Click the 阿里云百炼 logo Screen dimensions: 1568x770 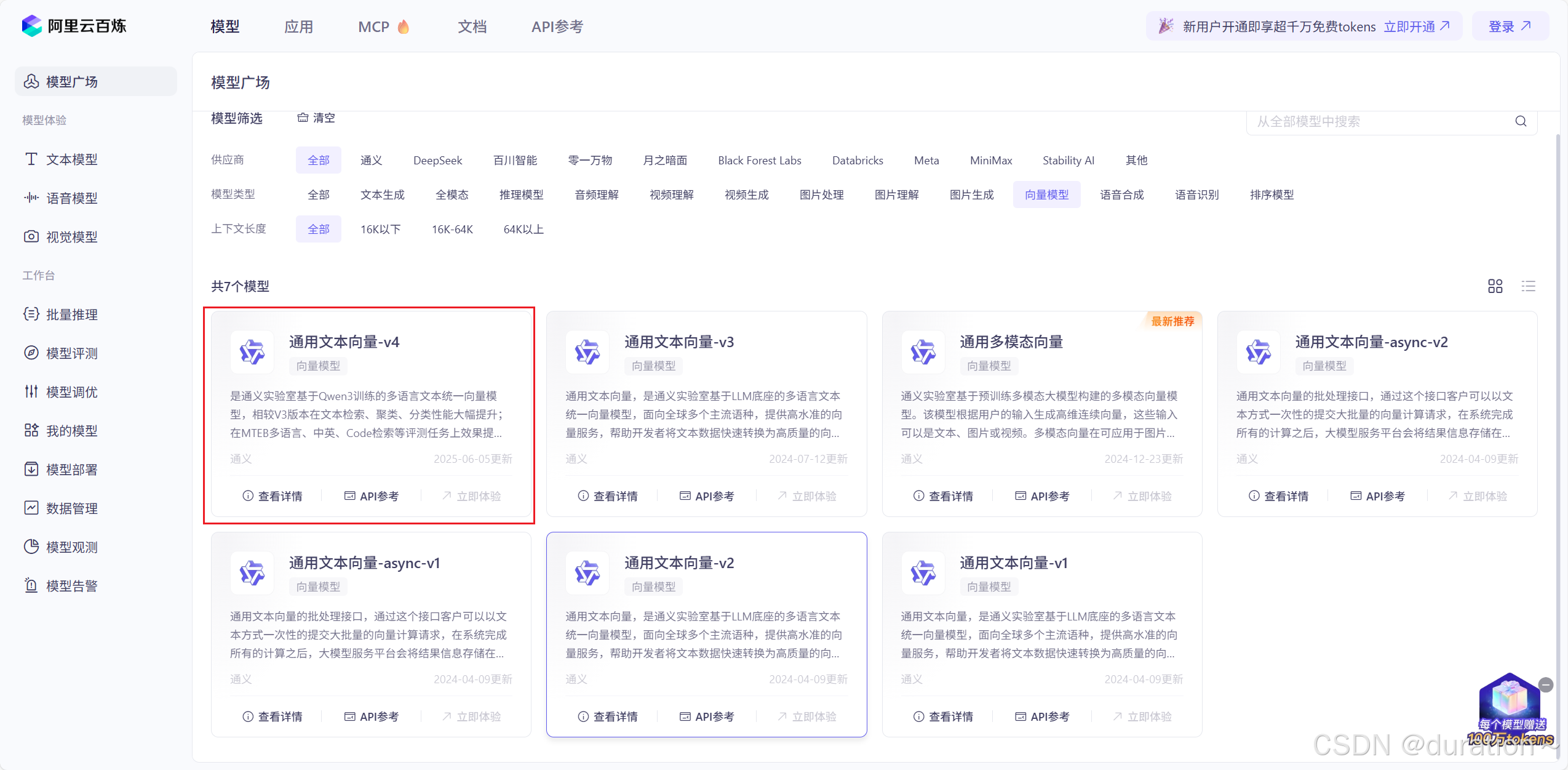click(74, 26)
